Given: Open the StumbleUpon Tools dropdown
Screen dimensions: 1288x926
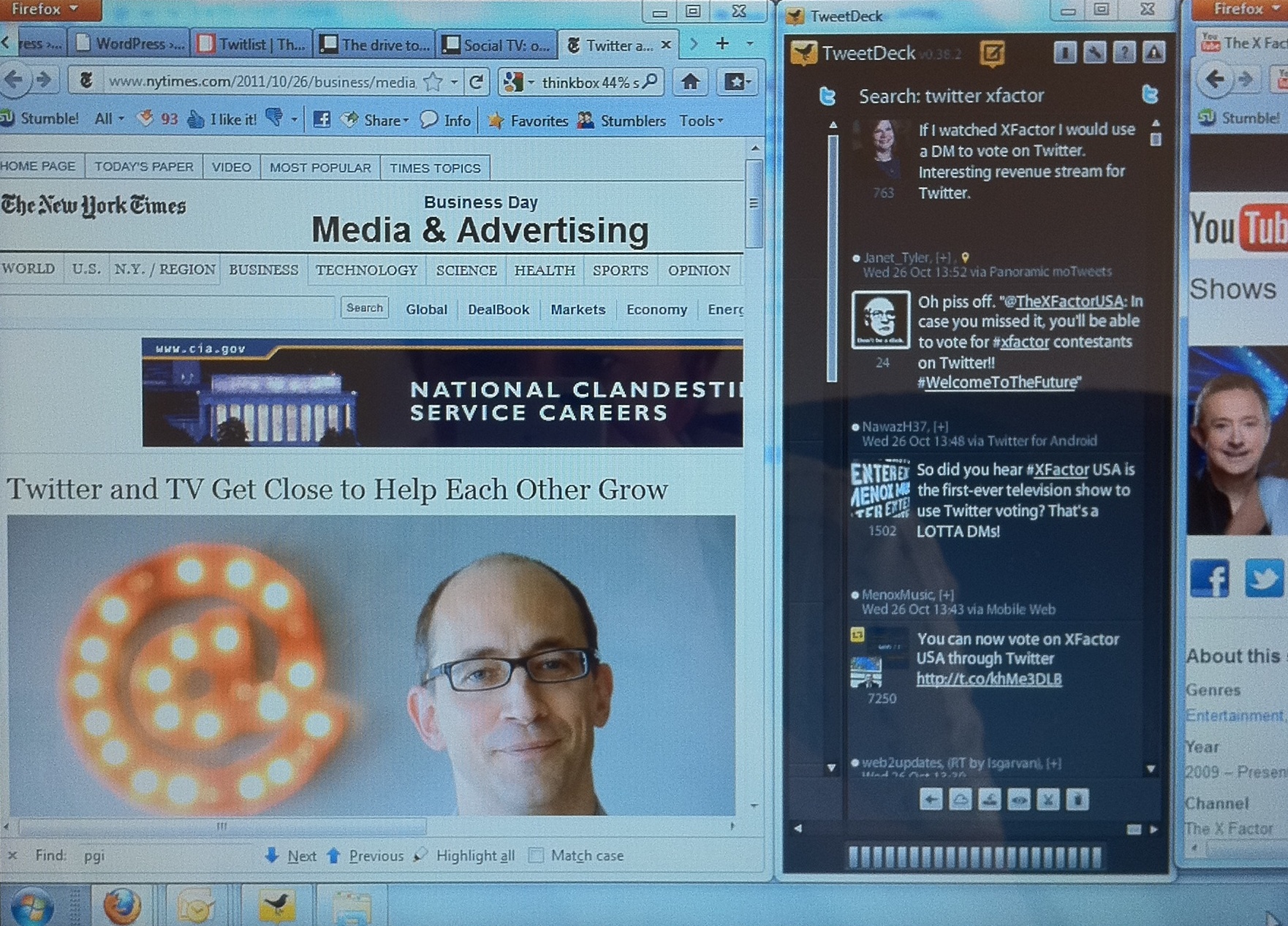Looking at the screenshot, I should pyautogui.click(x=701, y=121).
